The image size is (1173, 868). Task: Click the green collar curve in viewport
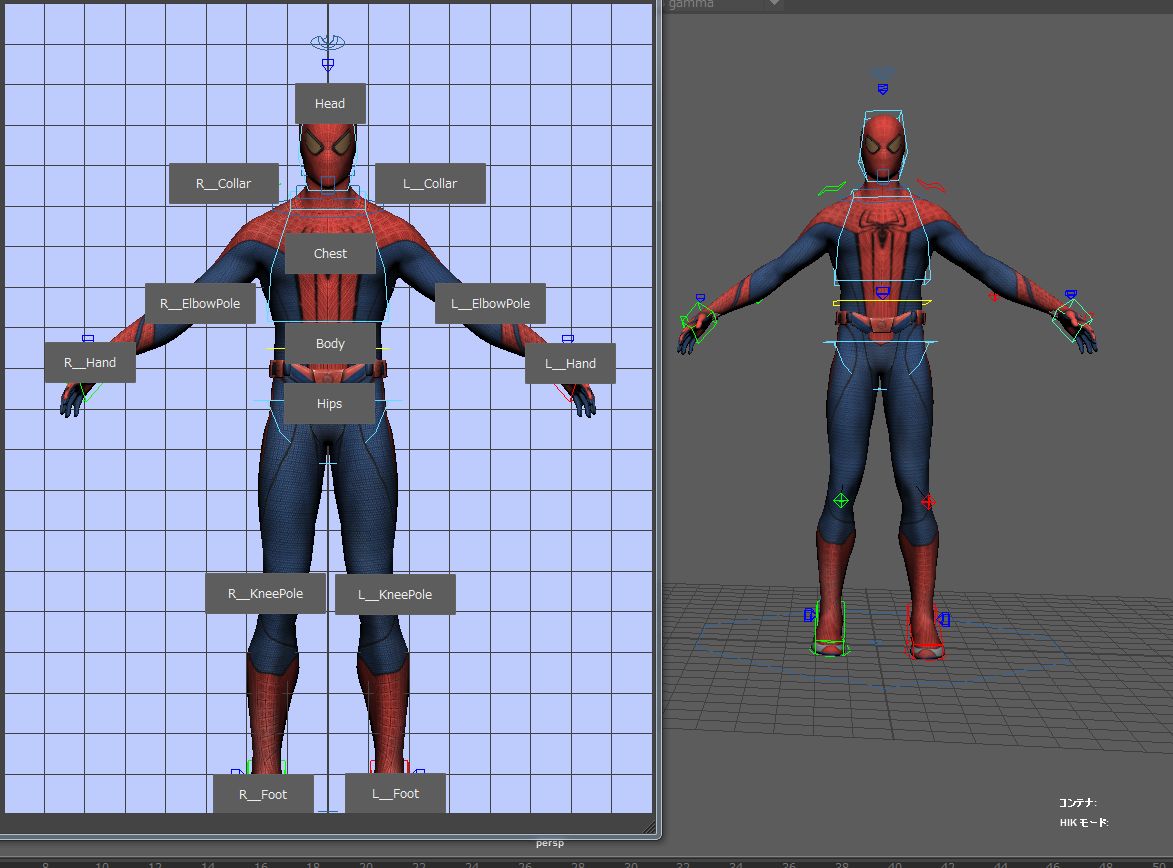pyautogui.click(x=832, y=189)
